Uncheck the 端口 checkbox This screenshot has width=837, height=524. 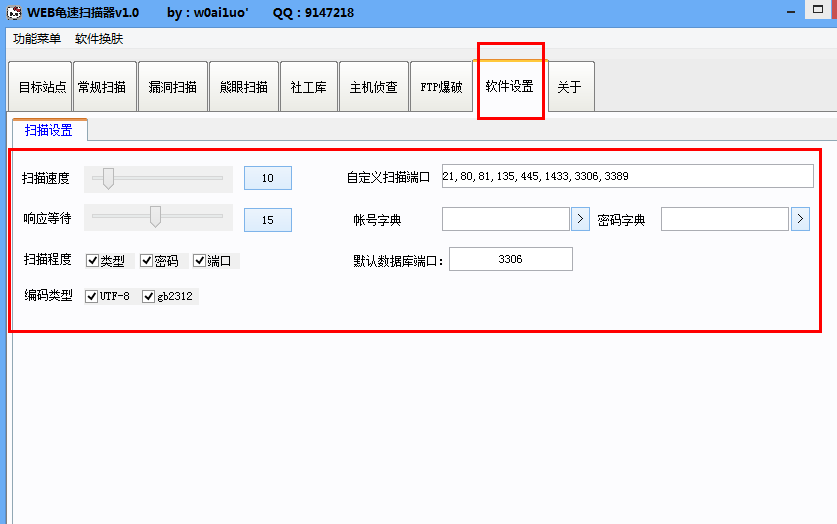(x=200, y=260)
